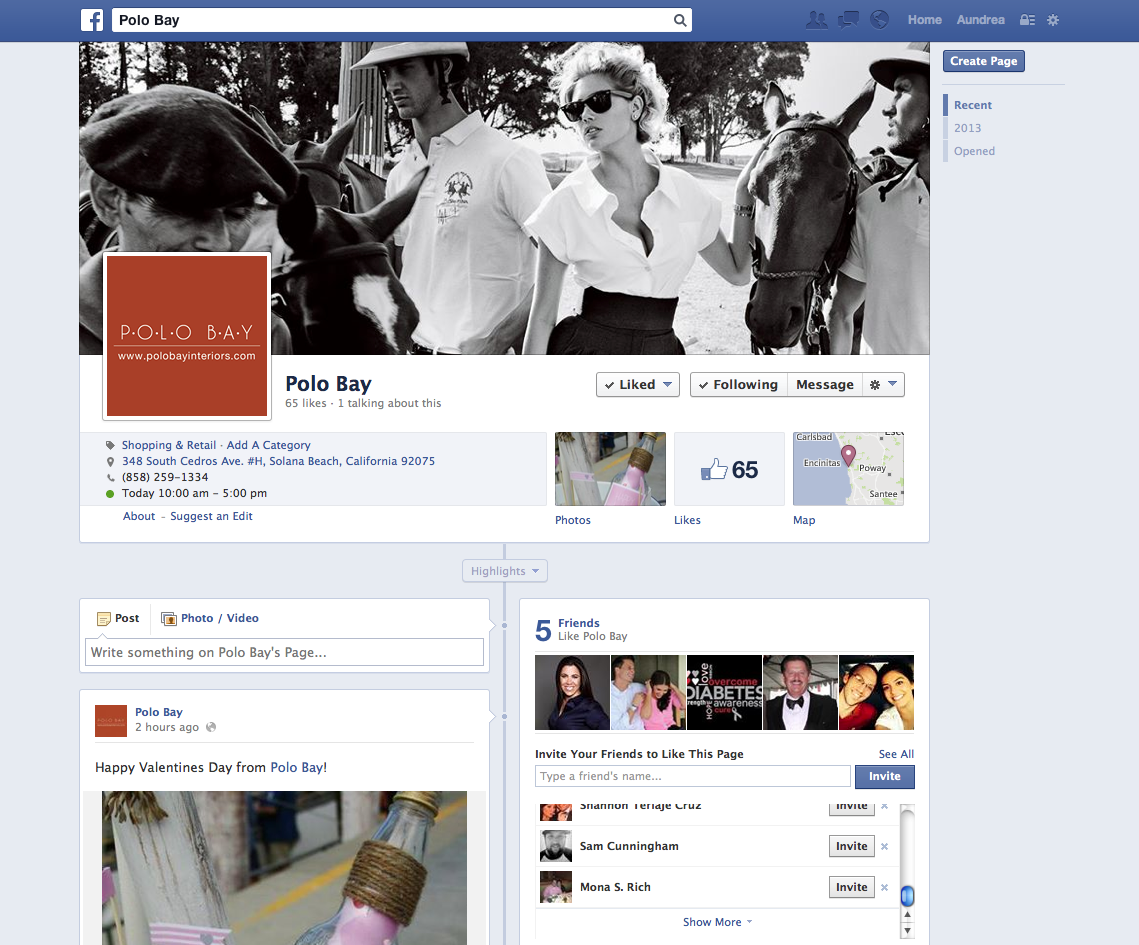Expand Show More friends list
Screen dimensions: 1139x945
point(717,922)
